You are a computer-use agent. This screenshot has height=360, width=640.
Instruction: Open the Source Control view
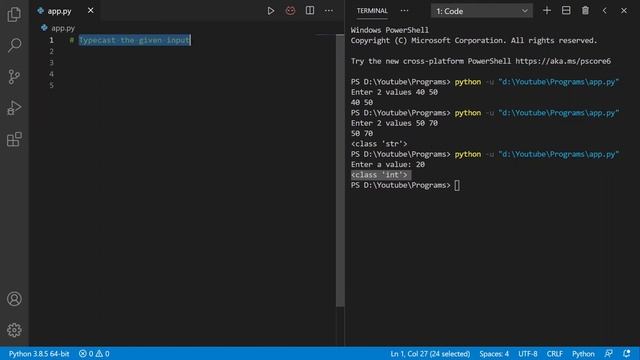coord(14,77)
